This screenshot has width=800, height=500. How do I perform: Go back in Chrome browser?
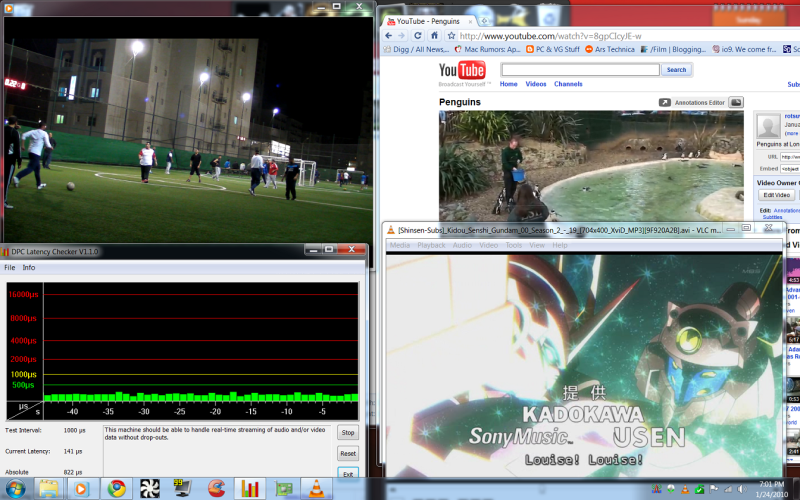389,36
